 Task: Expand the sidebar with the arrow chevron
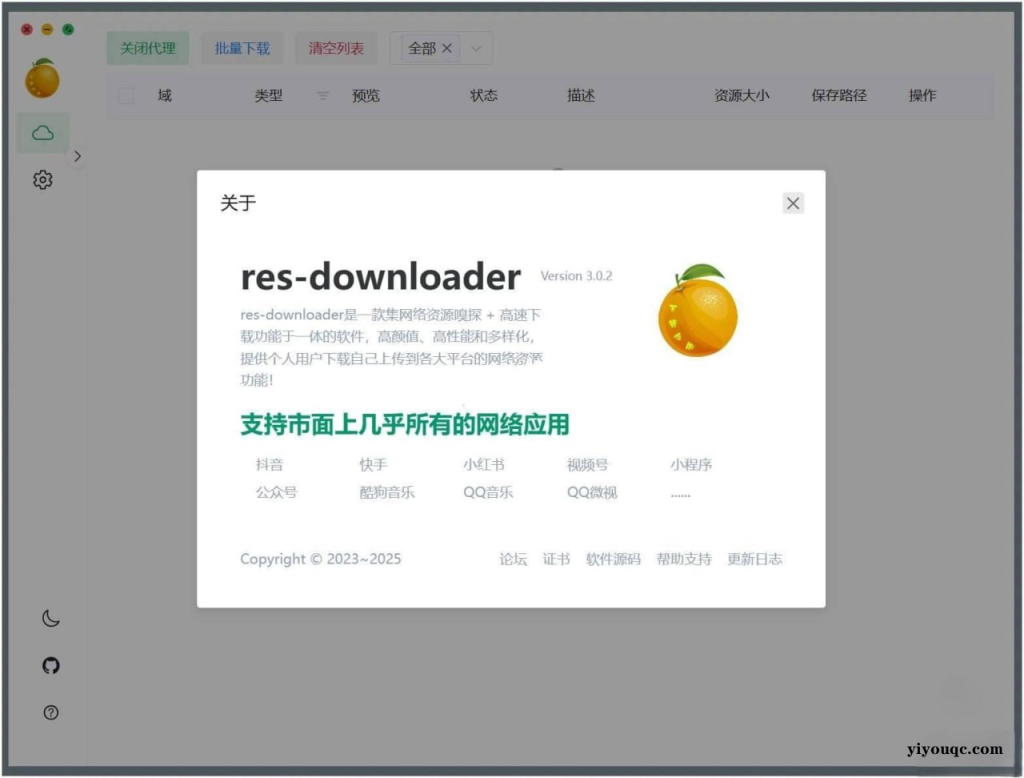point(77,156)
